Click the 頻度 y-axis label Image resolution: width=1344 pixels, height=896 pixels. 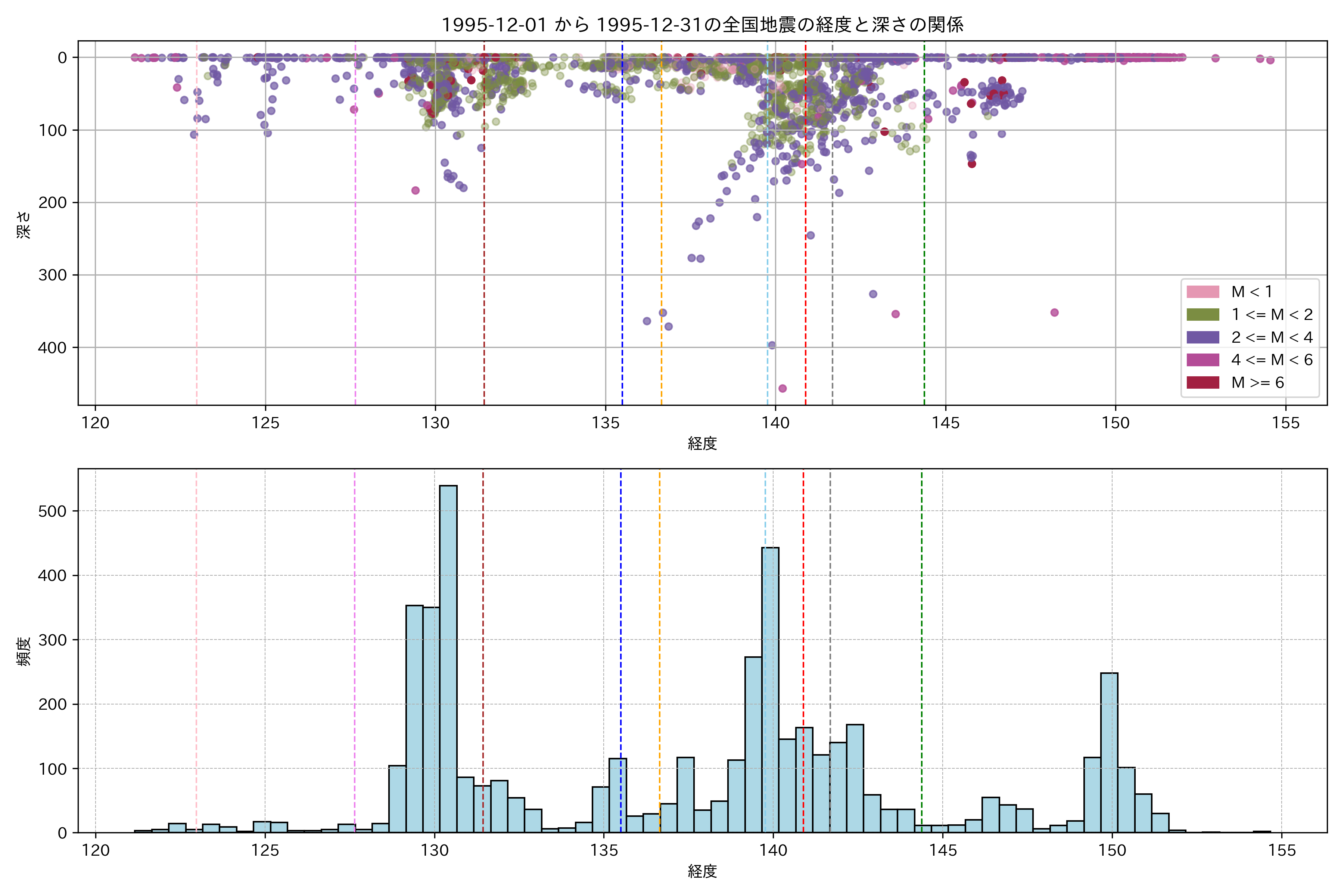[x=24, y=651]
